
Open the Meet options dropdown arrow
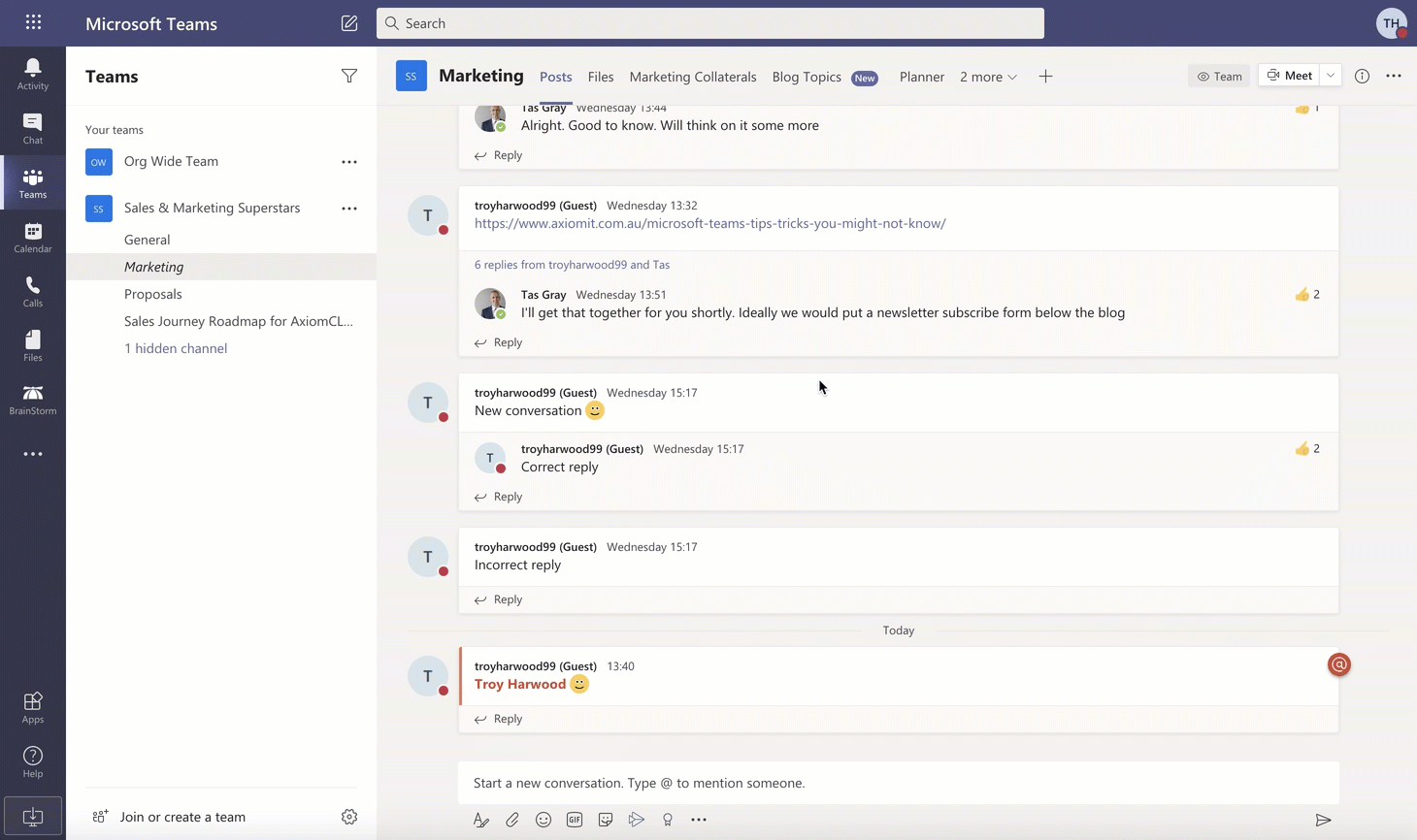point(1331,76)
